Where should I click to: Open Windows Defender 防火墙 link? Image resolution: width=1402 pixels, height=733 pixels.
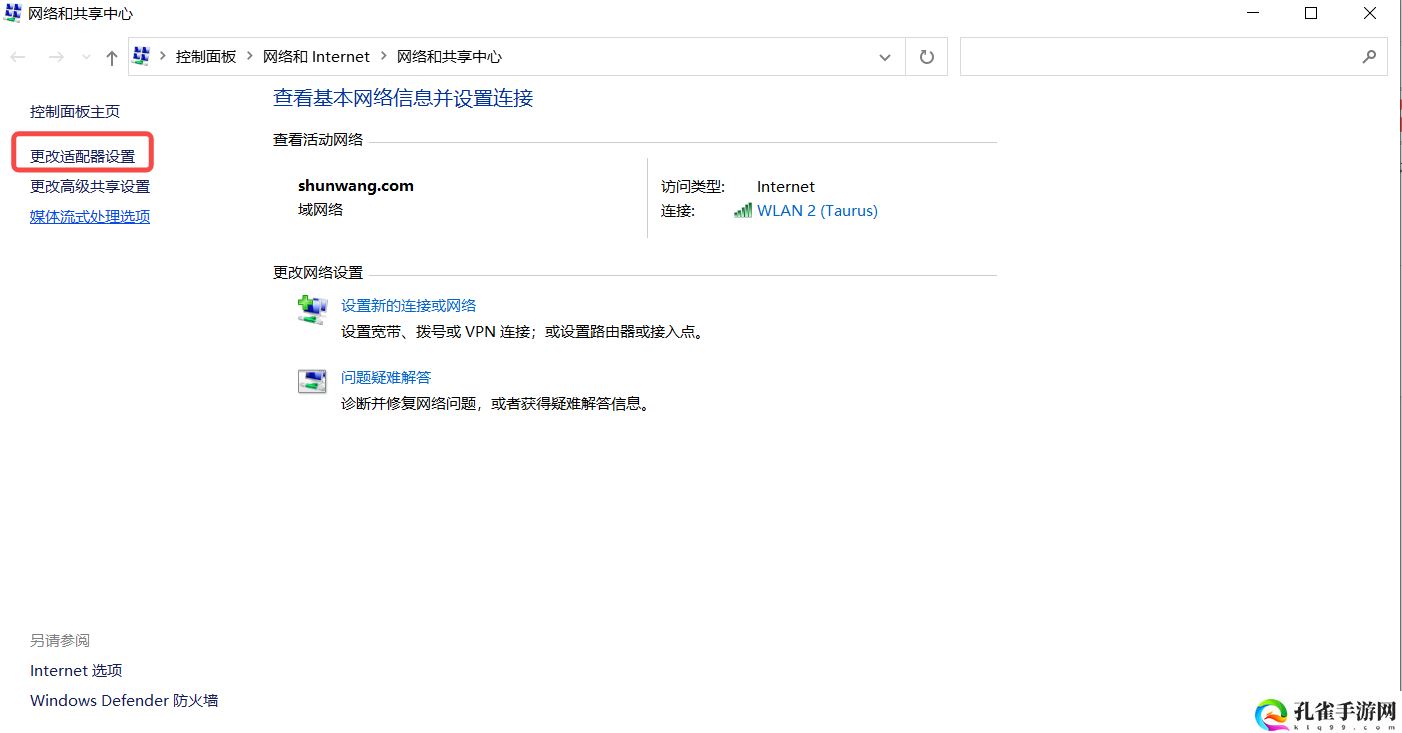click(x=124, y=701)
